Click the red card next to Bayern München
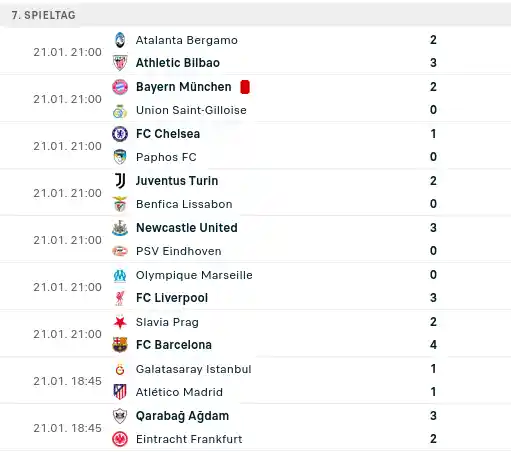 coord(245,87)
